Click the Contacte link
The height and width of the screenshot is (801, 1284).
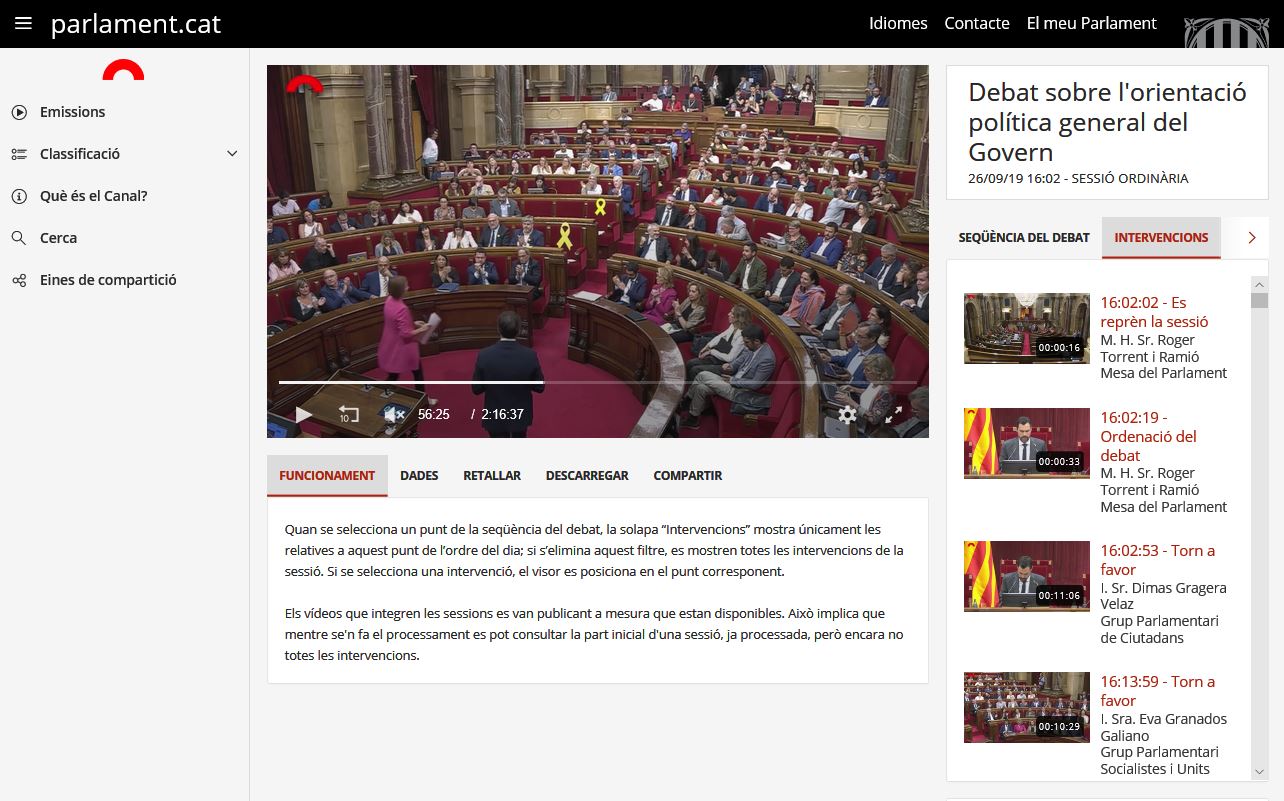(977, 23)
